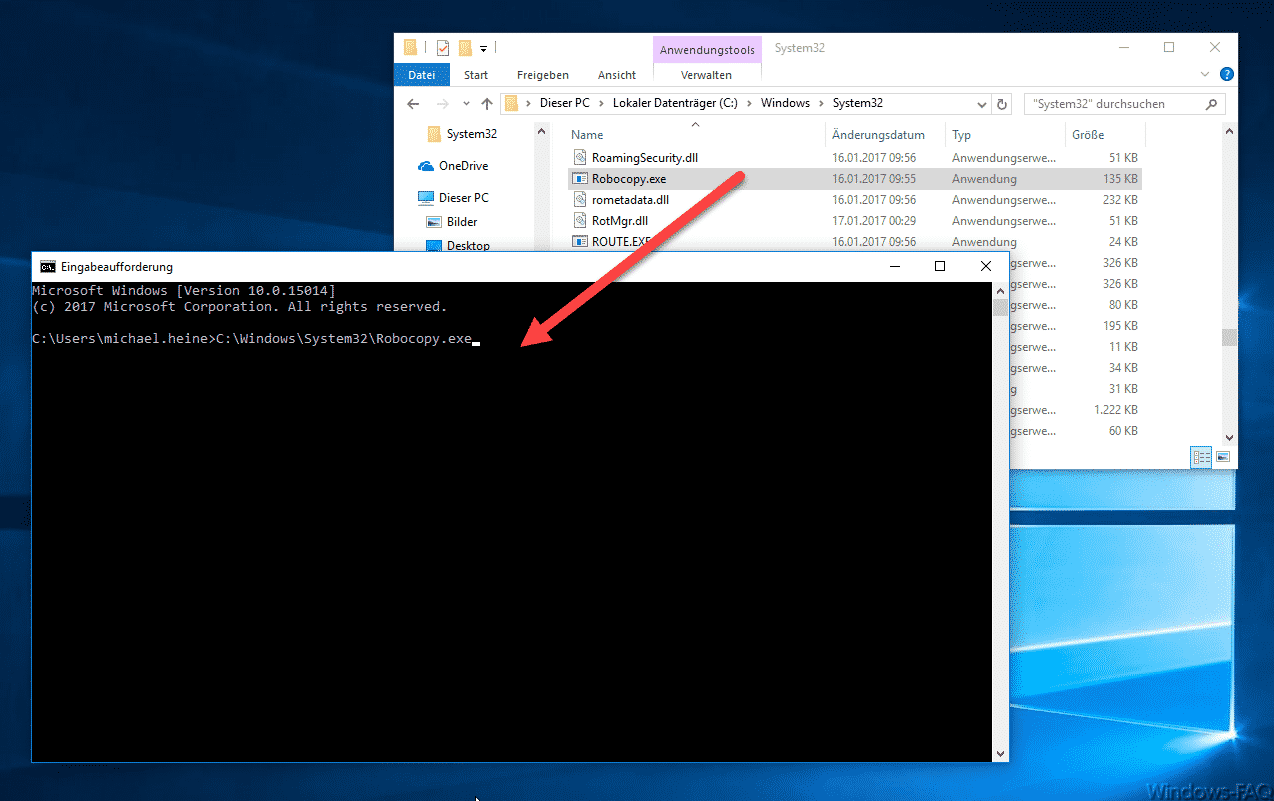
Task: Minimize the System32 Explorer window
Action: click(x=1123, y=47)
